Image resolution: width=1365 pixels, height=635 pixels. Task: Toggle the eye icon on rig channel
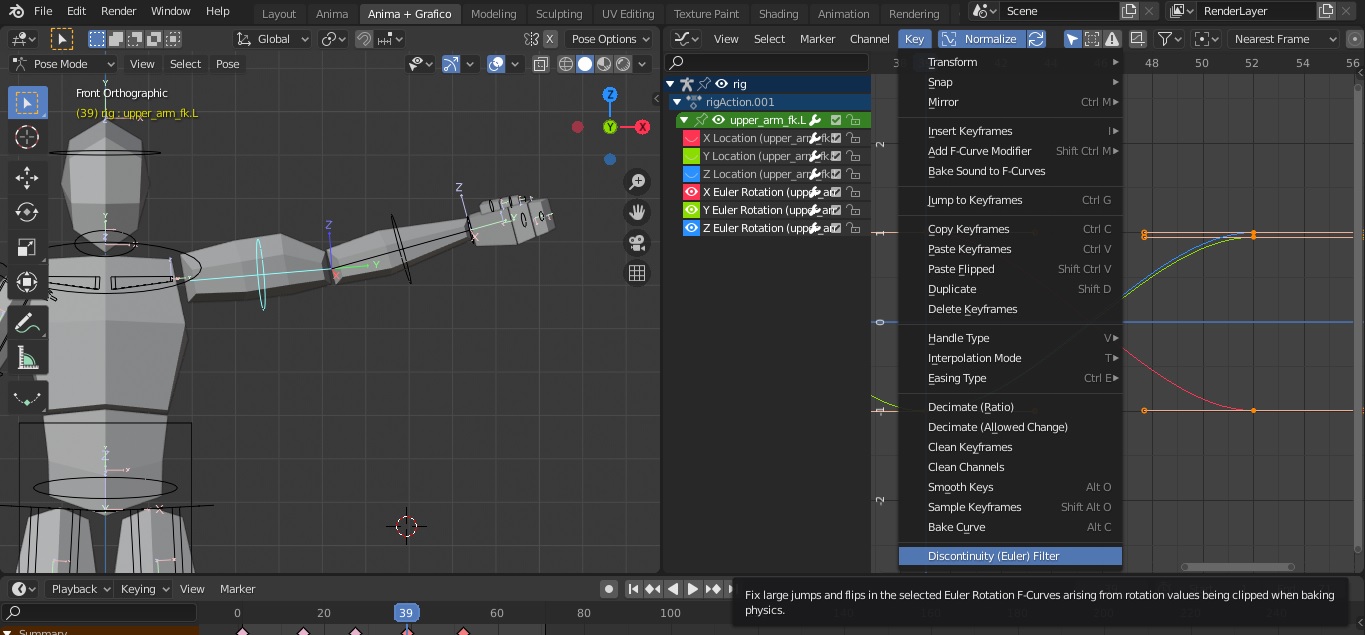pos(721,84)
